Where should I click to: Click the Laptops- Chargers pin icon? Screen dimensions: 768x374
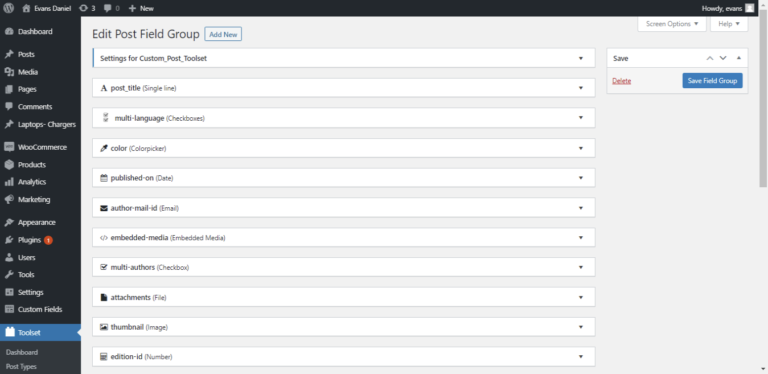click(x=9, y=124)
